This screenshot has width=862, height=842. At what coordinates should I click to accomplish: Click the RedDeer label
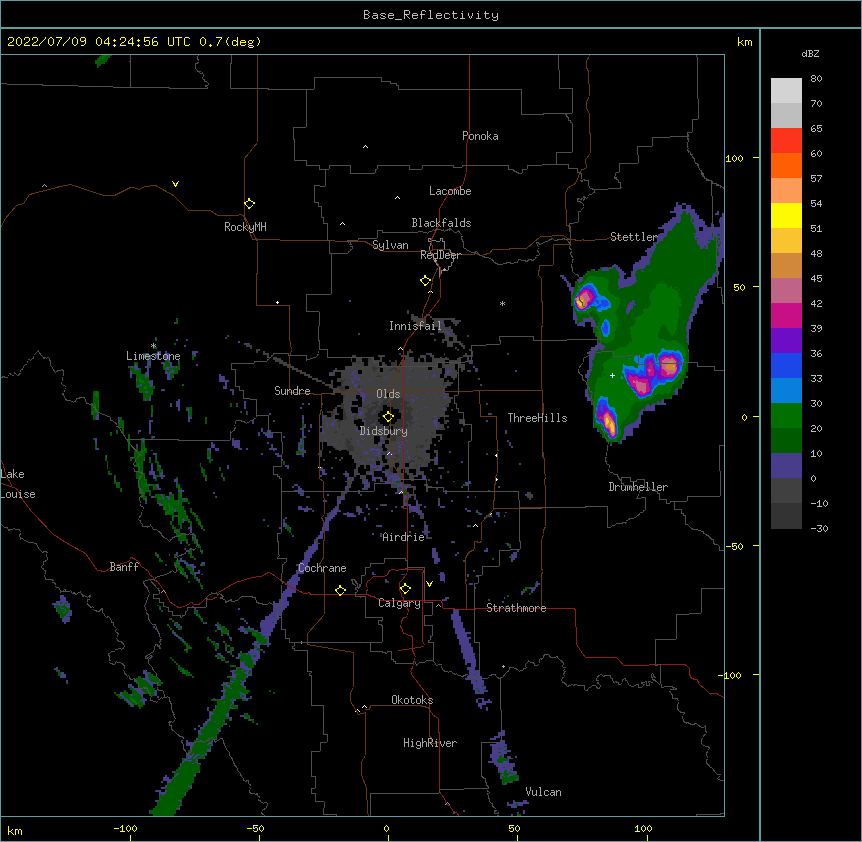pyautogui.click(x=440, y=255)
